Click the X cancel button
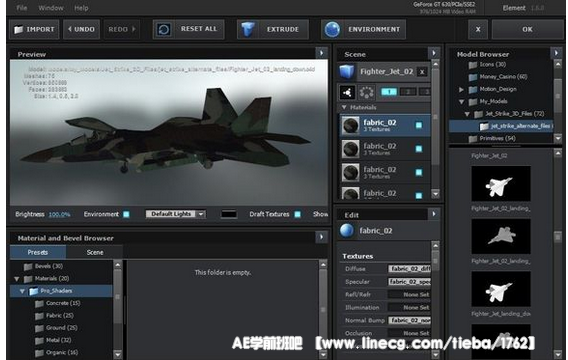The image size is (568, 360). [x=478, y=29]
